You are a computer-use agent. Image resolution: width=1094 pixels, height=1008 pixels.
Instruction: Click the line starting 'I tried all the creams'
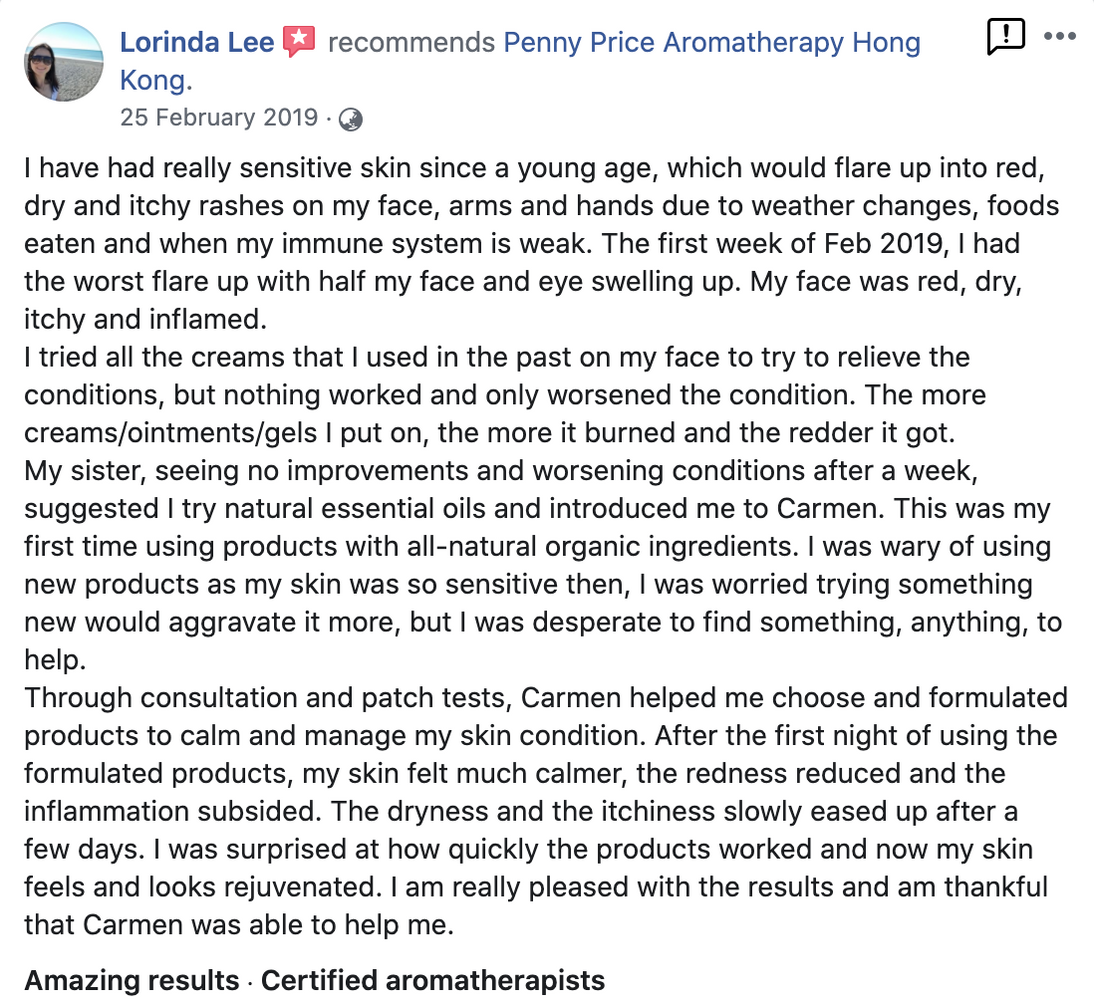[x=497, y=357]
